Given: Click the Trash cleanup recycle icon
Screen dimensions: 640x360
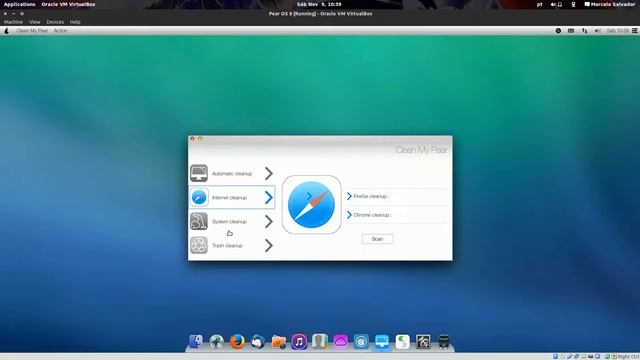Looking at the screenshot, I should 199,245.
